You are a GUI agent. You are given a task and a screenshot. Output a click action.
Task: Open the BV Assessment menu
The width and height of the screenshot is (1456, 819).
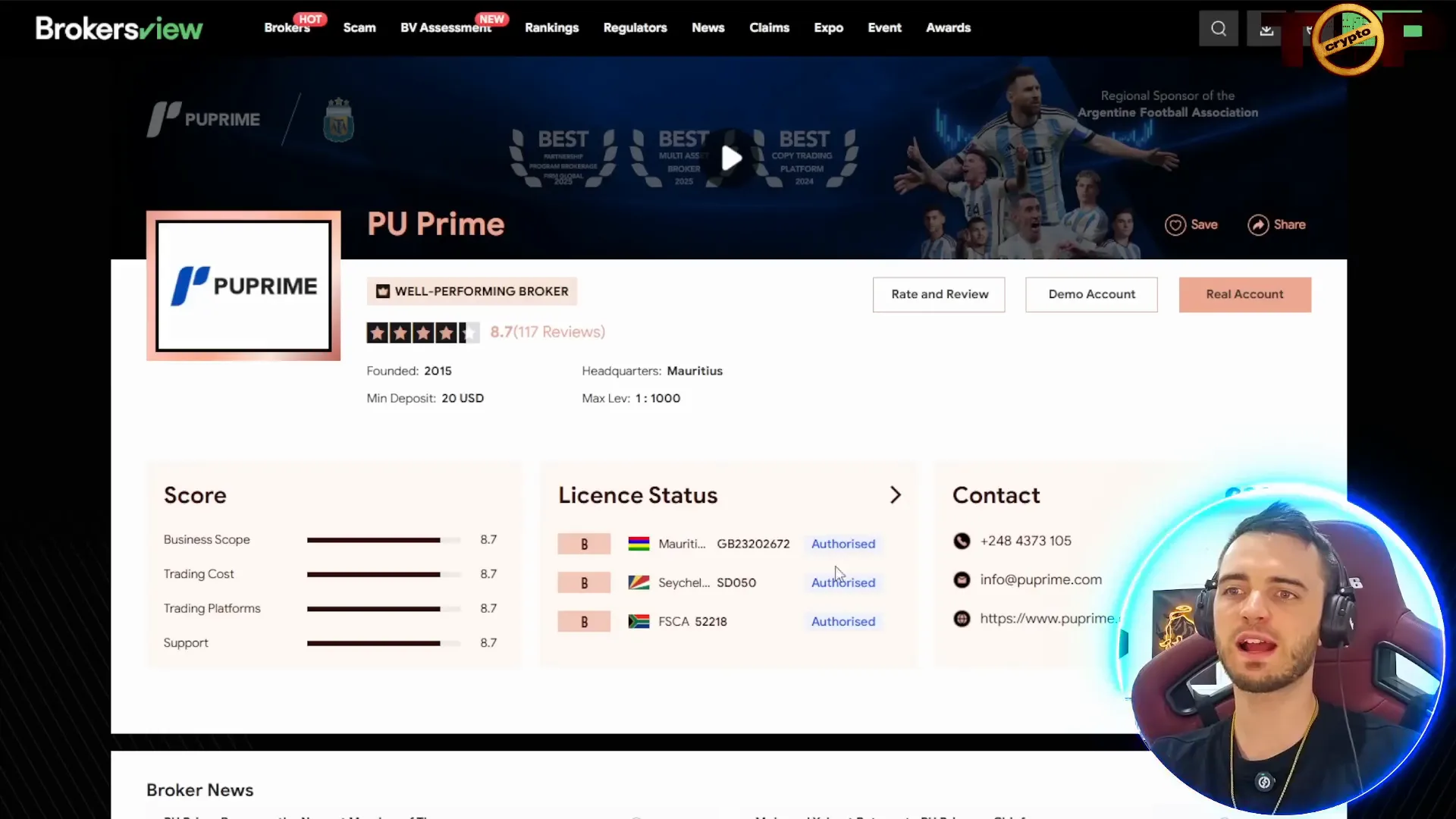click(x=446, y=27)
